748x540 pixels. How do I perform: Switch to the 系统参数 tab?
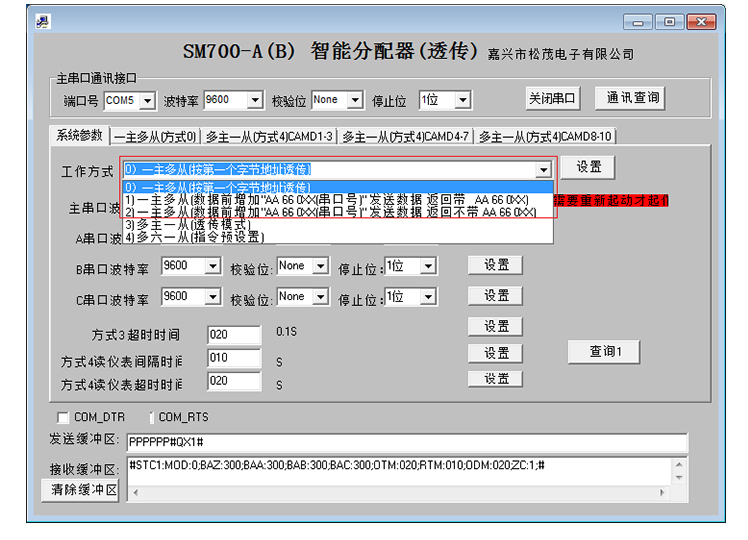coord(79,135)
